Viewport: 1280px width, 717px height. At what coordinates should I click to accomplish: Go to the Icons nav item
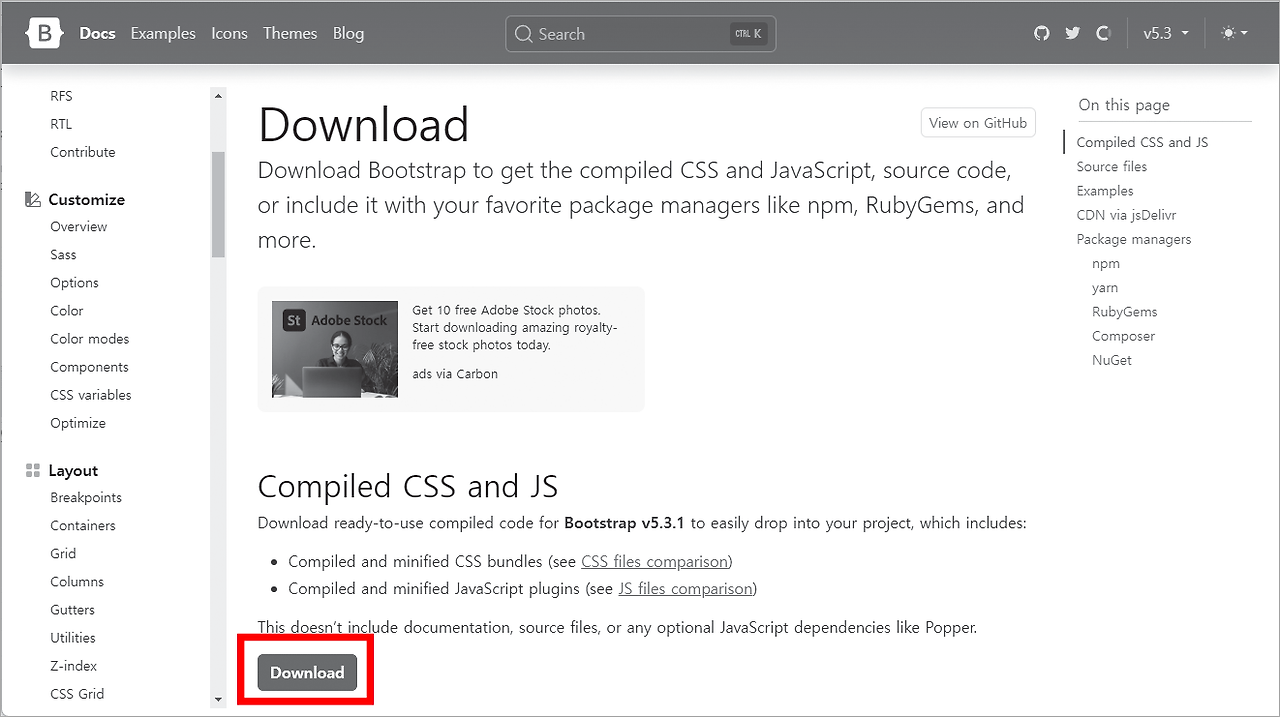point(229,33)
